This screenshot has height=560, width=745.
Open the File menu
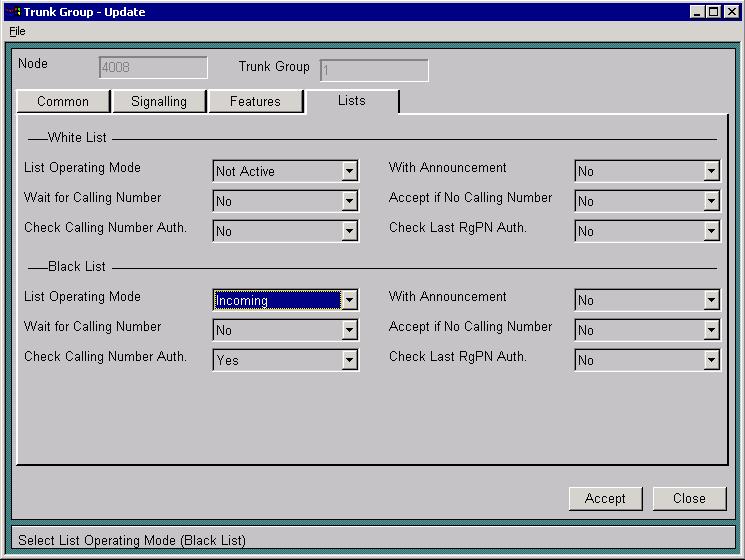click(17, 31)
